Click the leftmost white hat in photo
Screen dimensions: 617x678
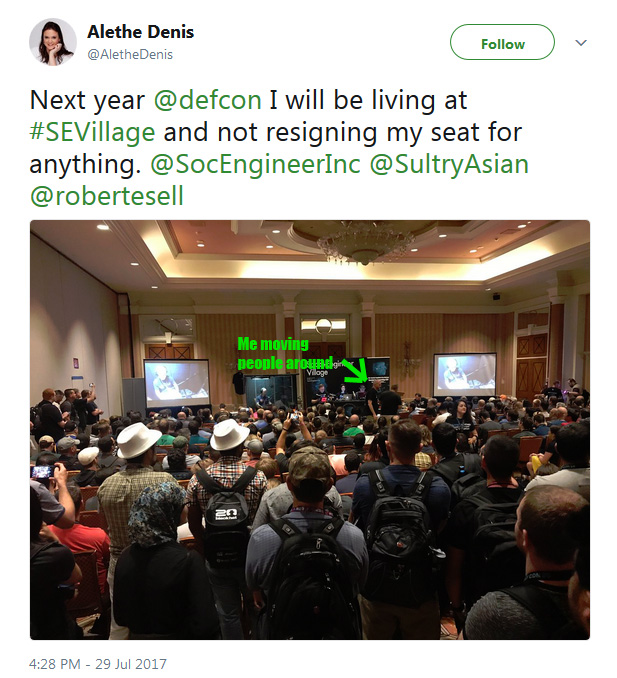(x=137, y=440)
